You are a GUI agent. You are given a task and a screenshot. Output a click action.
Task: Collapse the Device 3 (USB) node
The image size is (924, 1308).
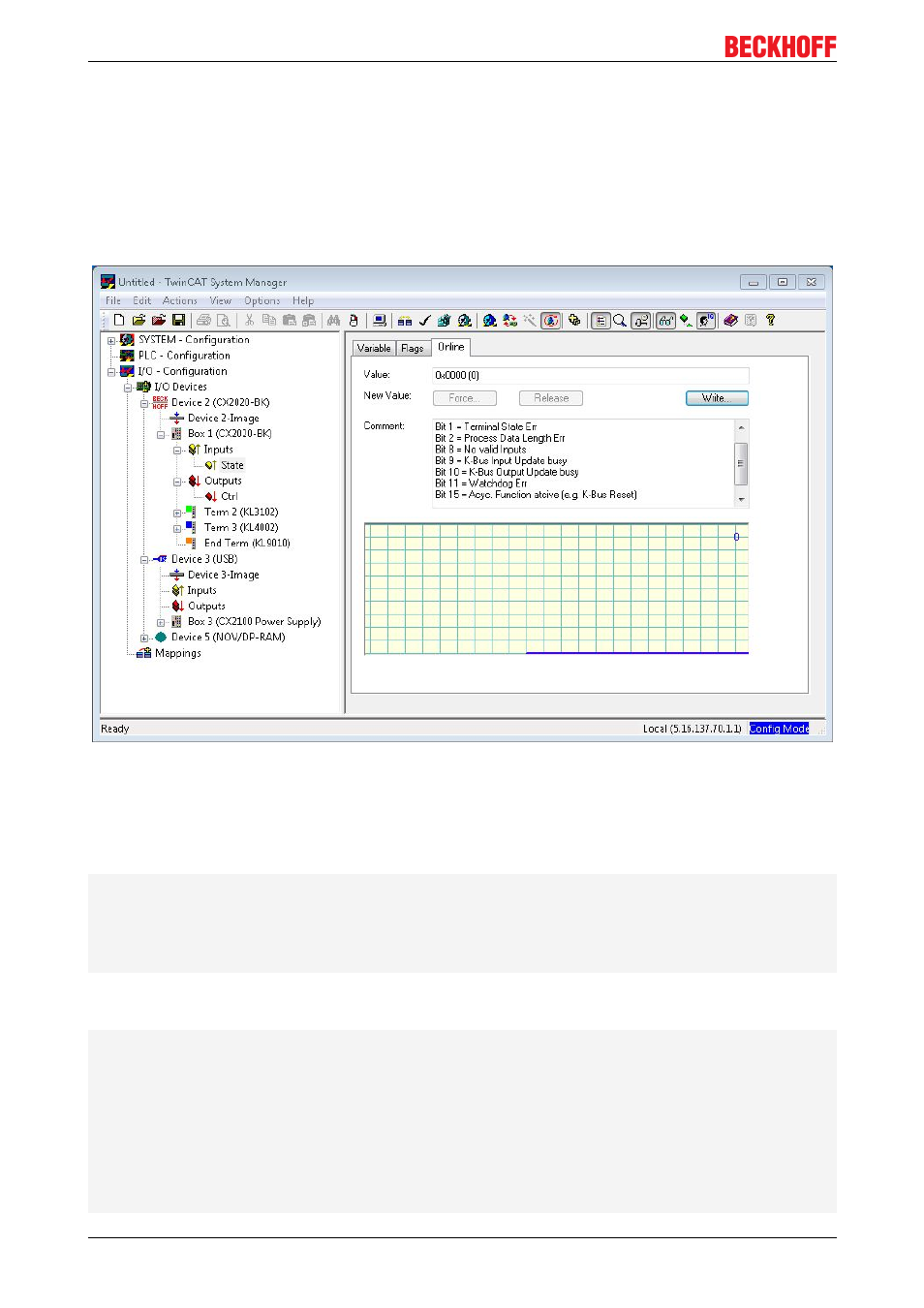tap(144, 560)
